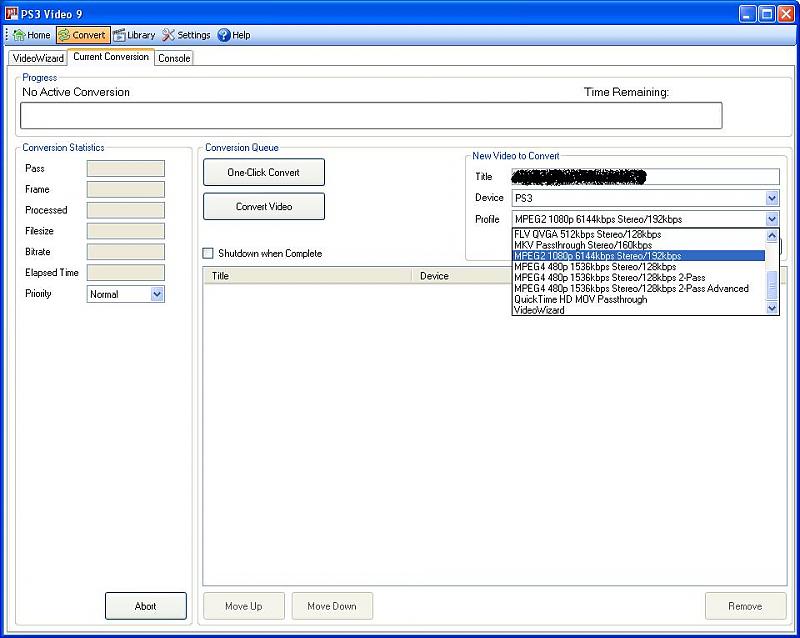This screenshot has height=638, width=800.
Task: Click the conversion progress bar
Action: 371,116
